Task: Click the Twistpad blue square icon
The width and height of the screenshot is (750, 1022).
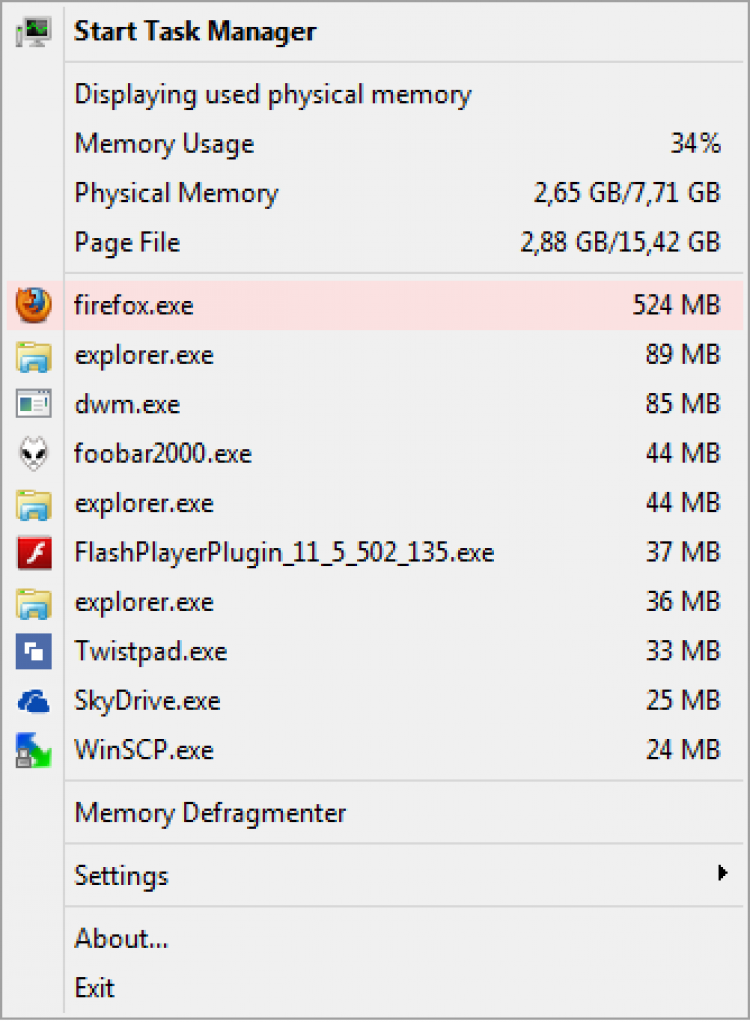Action: pyautogui.click(x=33, y=652)
